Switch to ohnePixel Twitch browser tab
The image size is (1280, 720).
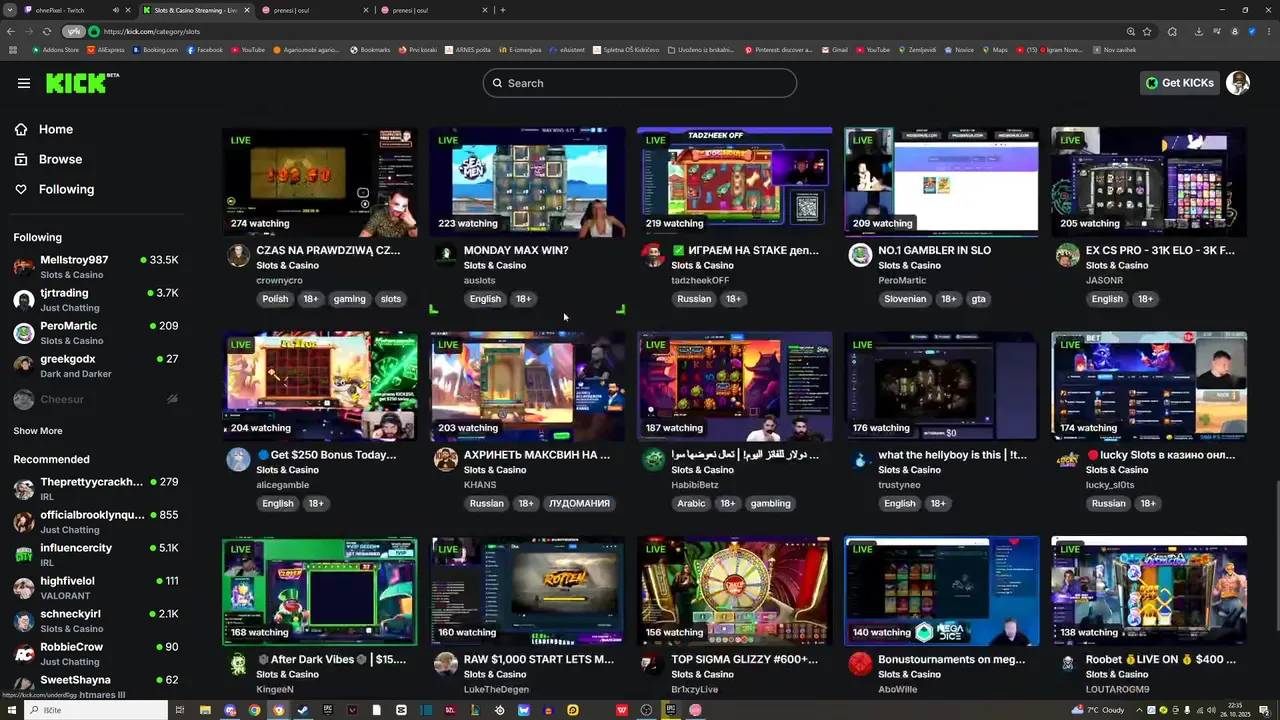(x=68, y=10)
